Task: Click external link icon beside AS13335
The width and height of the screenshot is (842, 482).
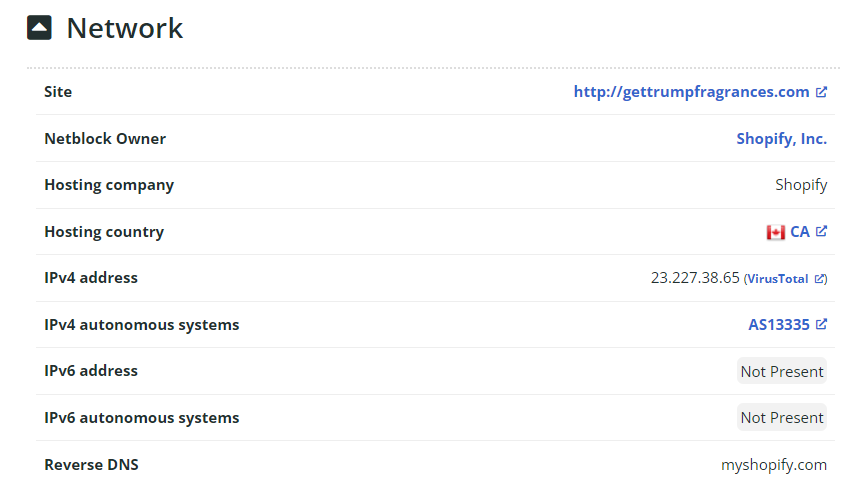Action: tap(821, 324)
